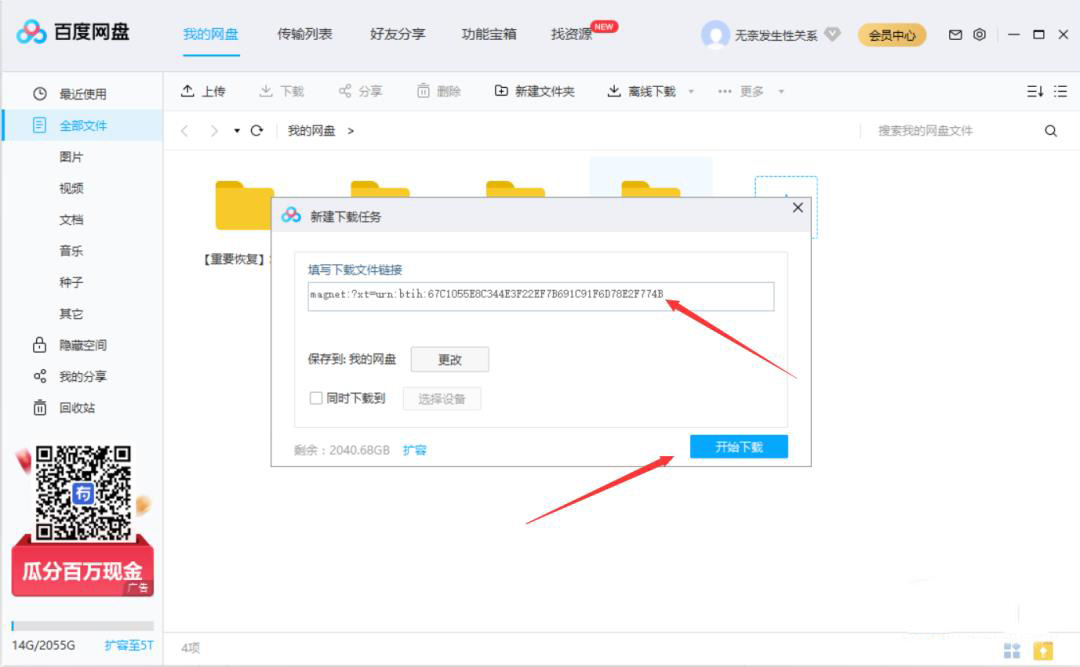Open the Upload tool
The height and width of the screenshot is (667, 1080).
click(204, 90)
